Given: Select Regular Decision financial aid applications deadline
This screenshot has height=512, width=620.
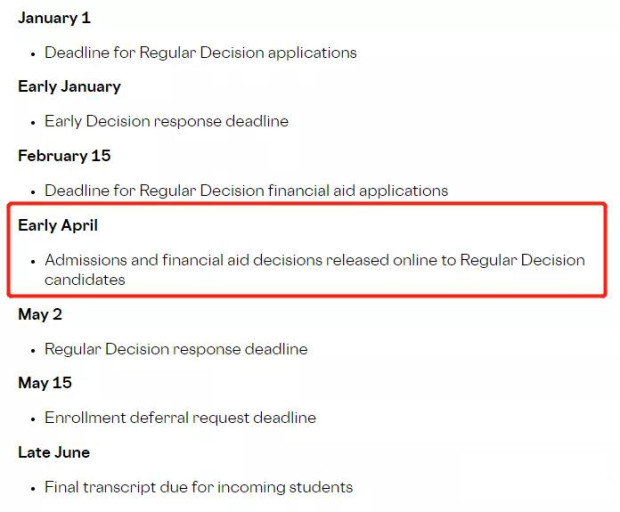Looking at the screenshot, I should [246, 191].
